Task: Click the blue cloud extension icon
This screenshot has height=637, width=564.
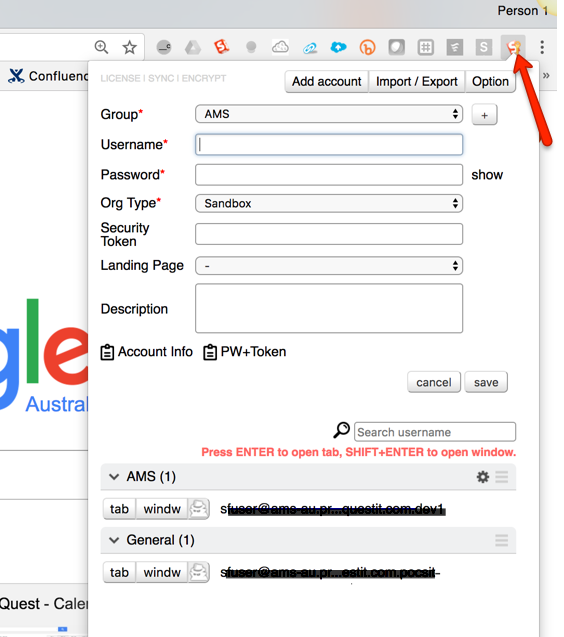Action: pyautogui.click(x=338, y=48)
